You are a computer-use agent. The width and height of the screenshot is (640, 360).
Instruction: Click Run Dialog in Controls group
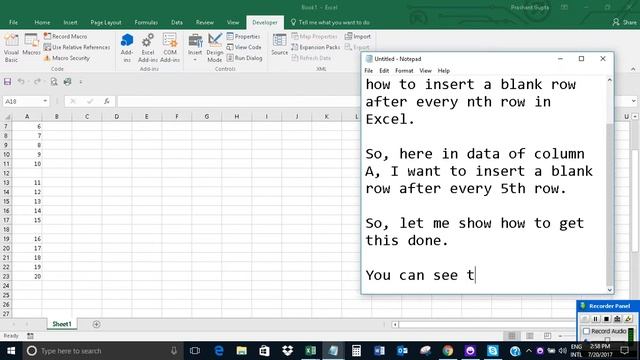[244, 58]
